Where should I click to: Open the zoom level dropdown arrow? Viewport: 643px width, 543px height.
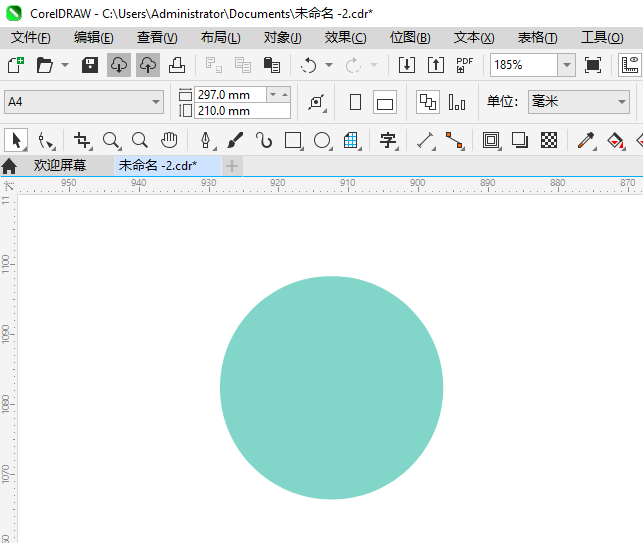567,65
